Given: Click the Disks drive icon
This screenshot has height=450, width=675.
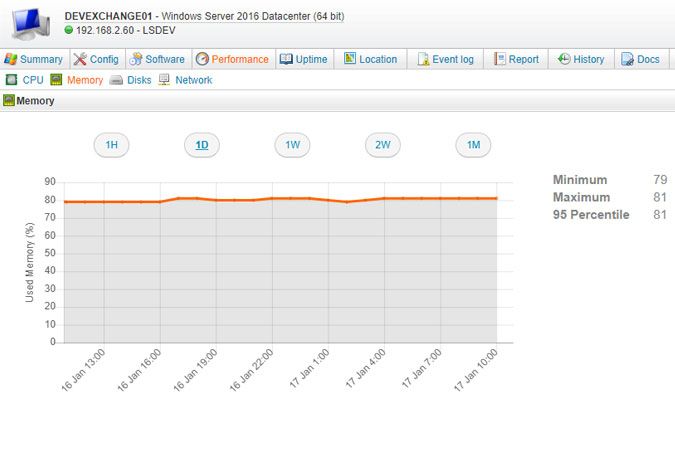Looking at the screenshot, I should coord(116,80).
